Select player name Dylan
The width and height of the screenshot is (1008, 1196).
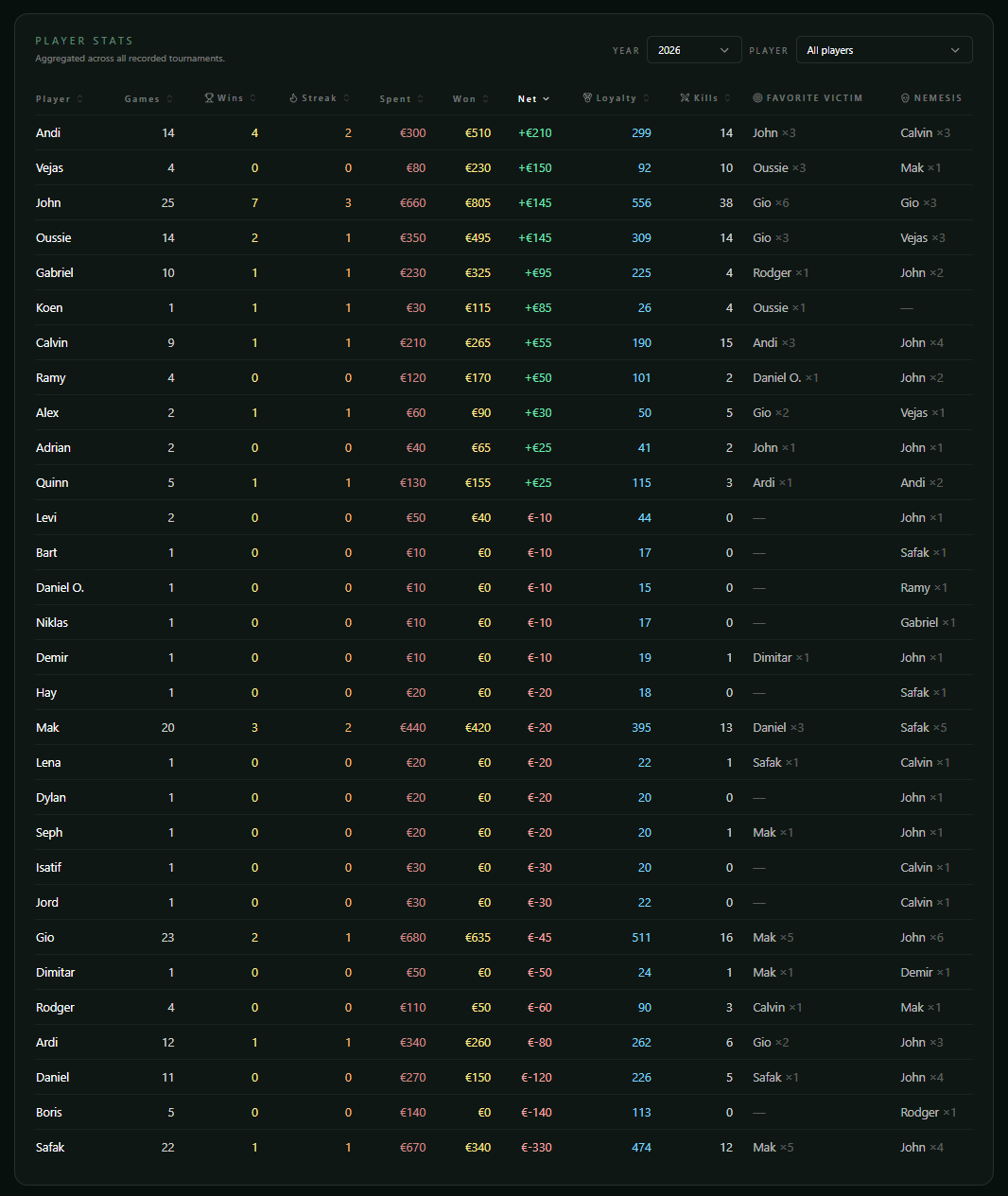pyautogui.click(x=51, y=798)
